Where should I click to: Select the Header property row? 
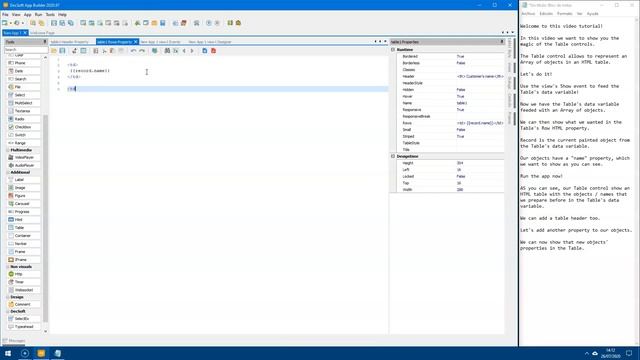tap(450, 76)
